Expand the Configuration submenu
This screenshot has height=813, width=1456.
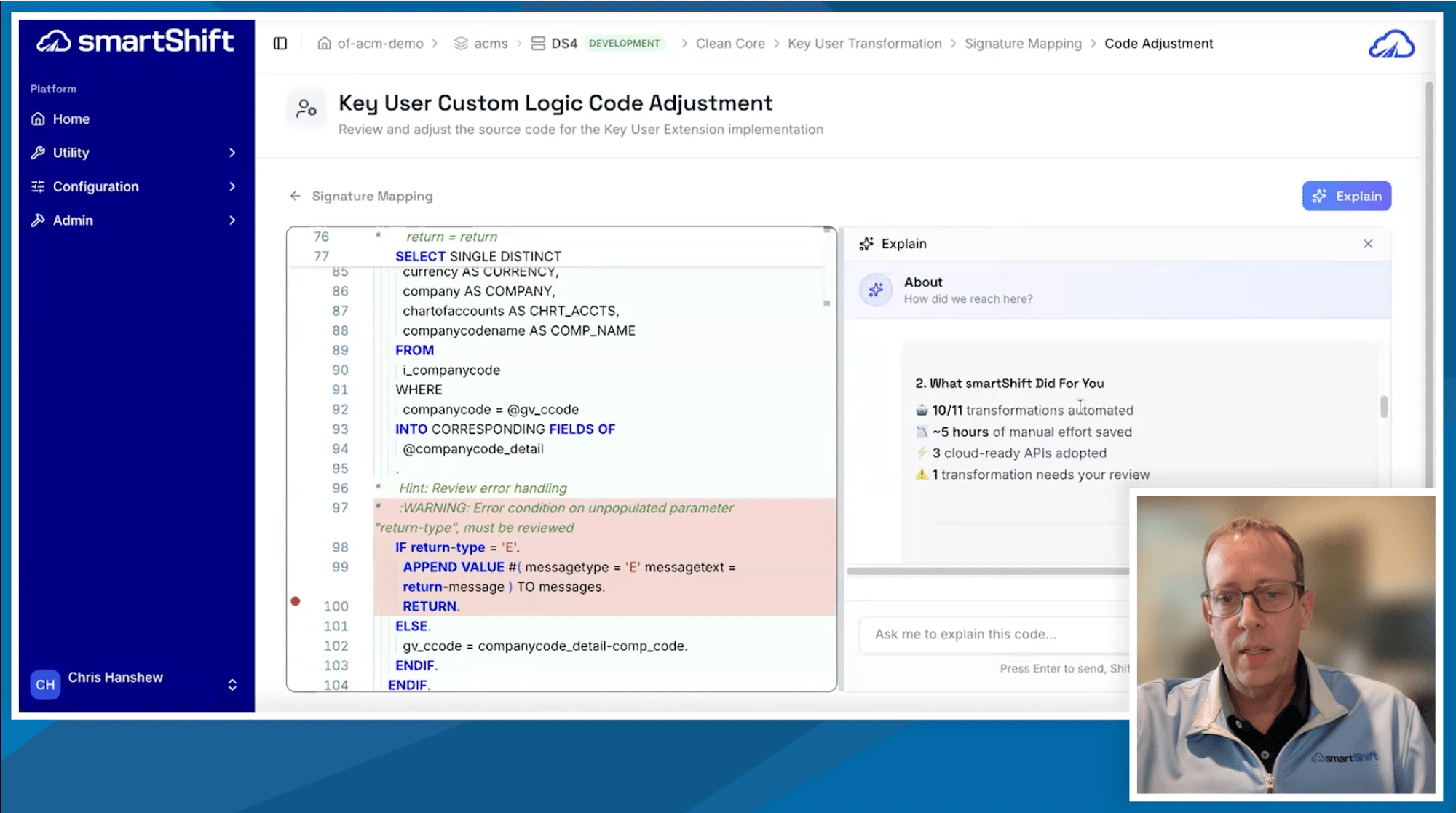232,186
